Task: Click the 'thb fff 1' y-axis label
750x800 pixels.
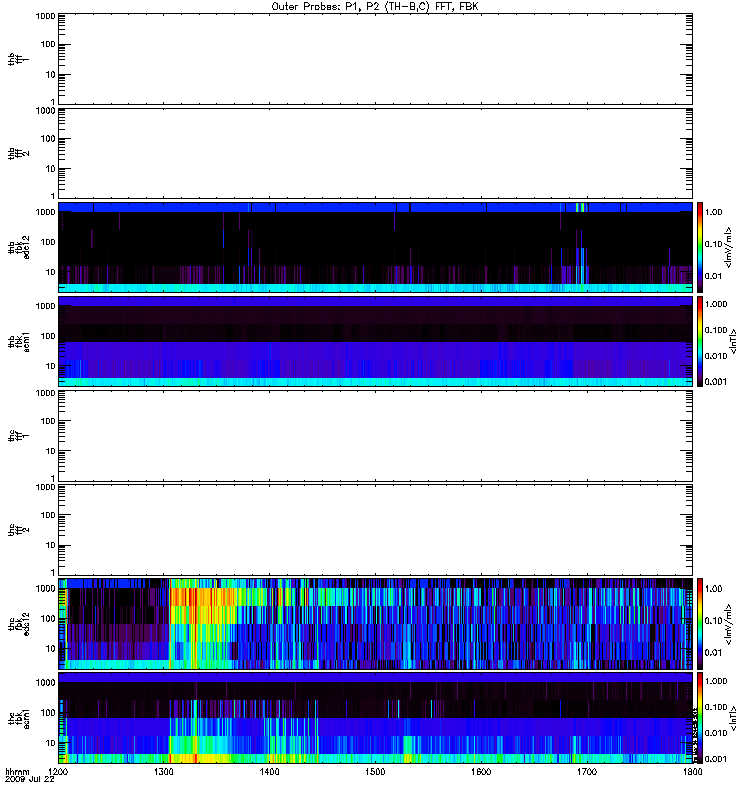Action: pyautogui.click(x=18, y=59)
